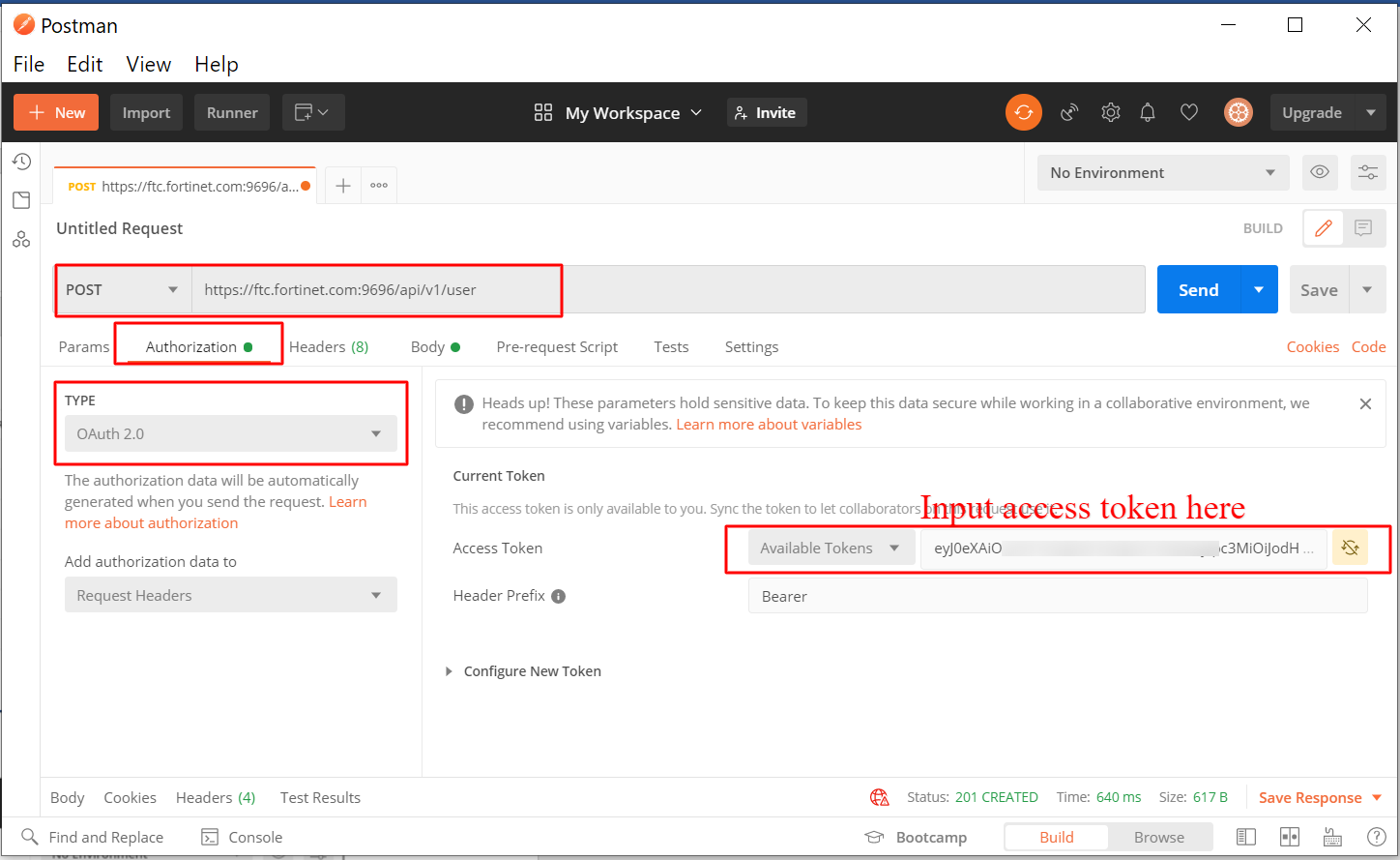Send the request
The height and width of the screenshot is (860, 1400).
pyautogui.click(x=1198, y=289)
